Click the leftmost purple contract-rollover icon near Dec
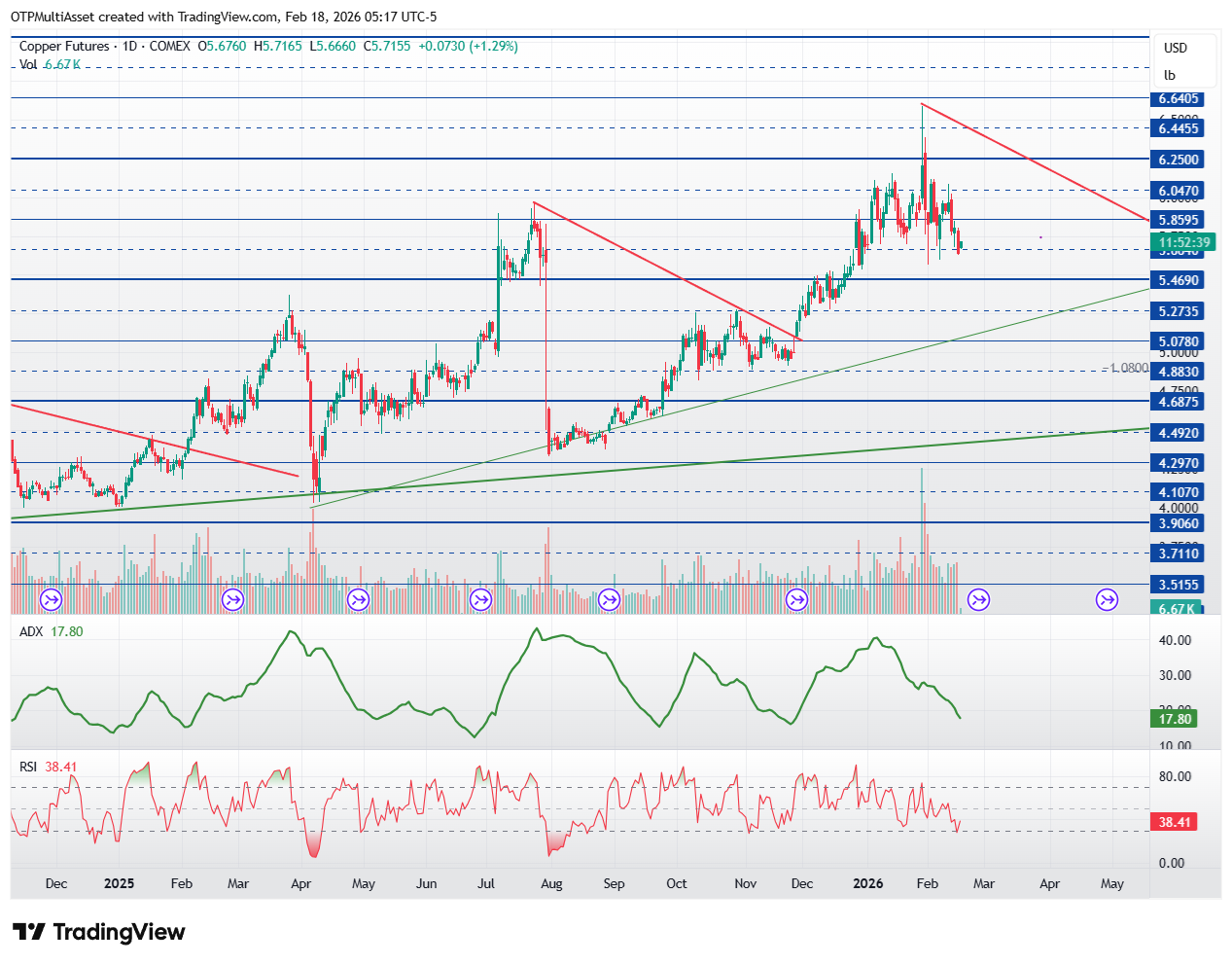This screenshot has height=965, width=1232. pyautogui.click(x=51, y=599)
